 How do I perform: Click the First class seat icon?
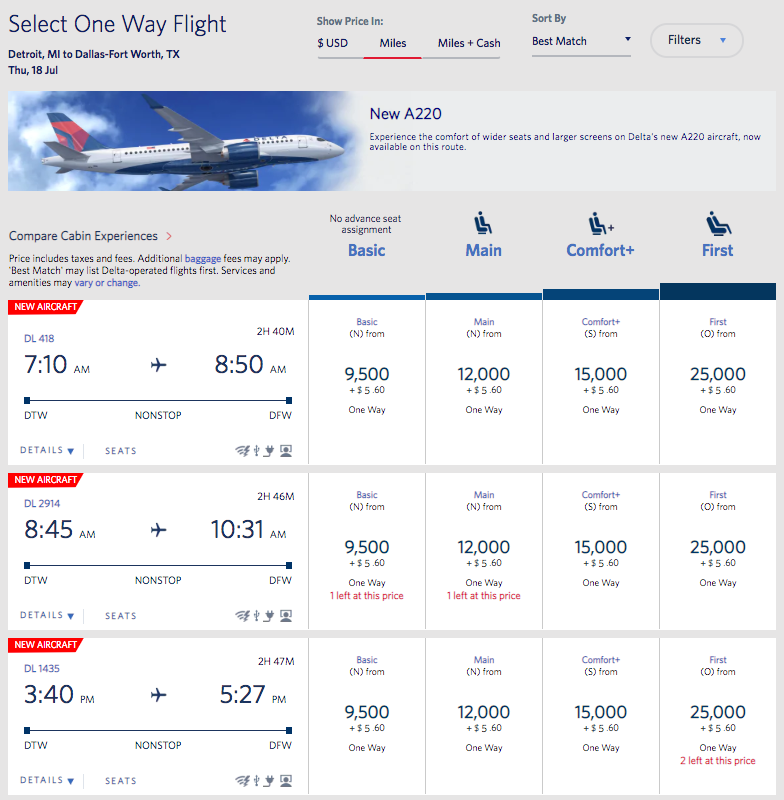(717, 223)
